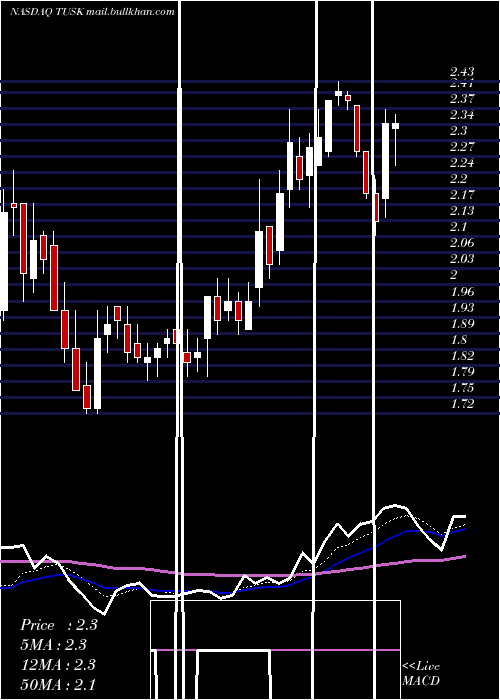Click the 2.1 price axis label

(x=458, y=227)
